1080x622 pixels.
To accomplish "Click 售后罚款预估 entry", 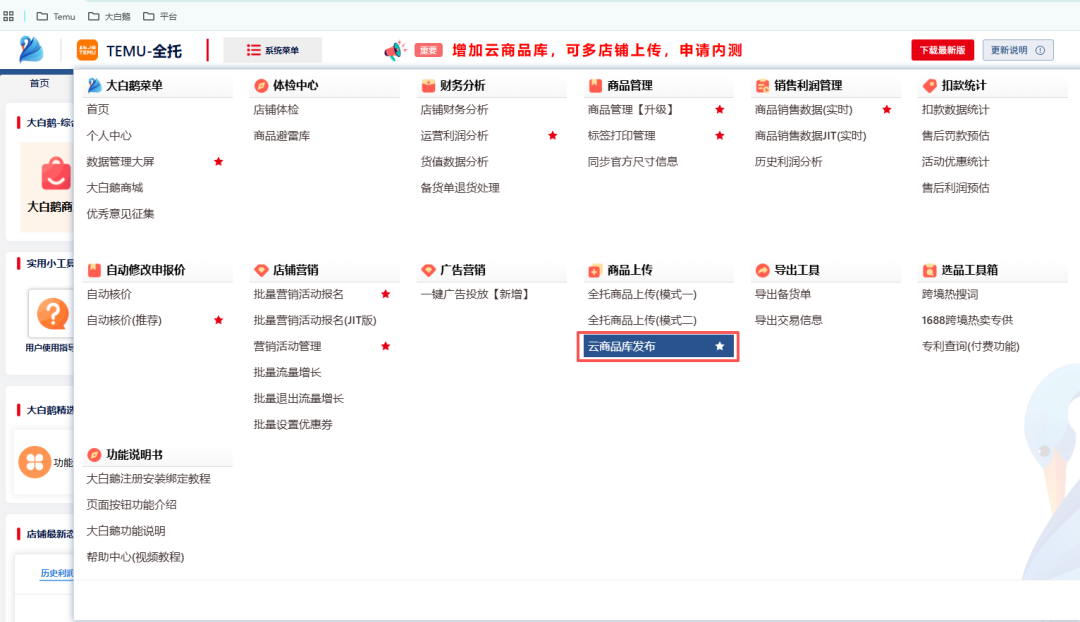I will tap(955, 136).
